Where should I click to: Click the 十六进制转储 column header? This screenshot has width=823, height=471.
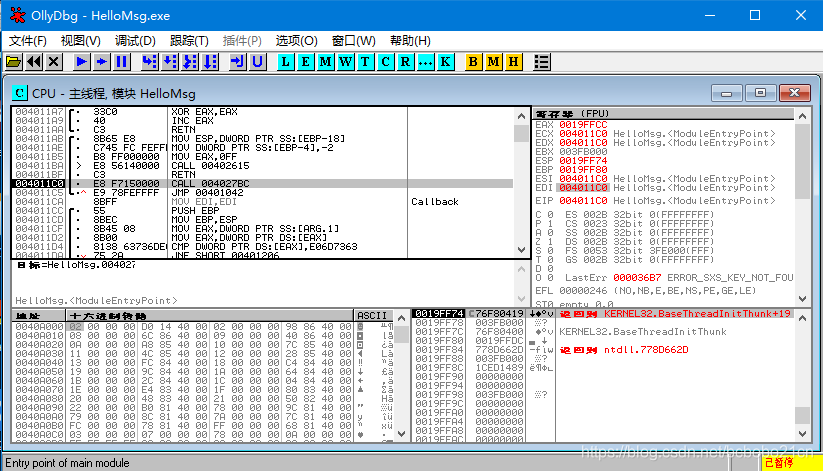(x=209, y=316)
